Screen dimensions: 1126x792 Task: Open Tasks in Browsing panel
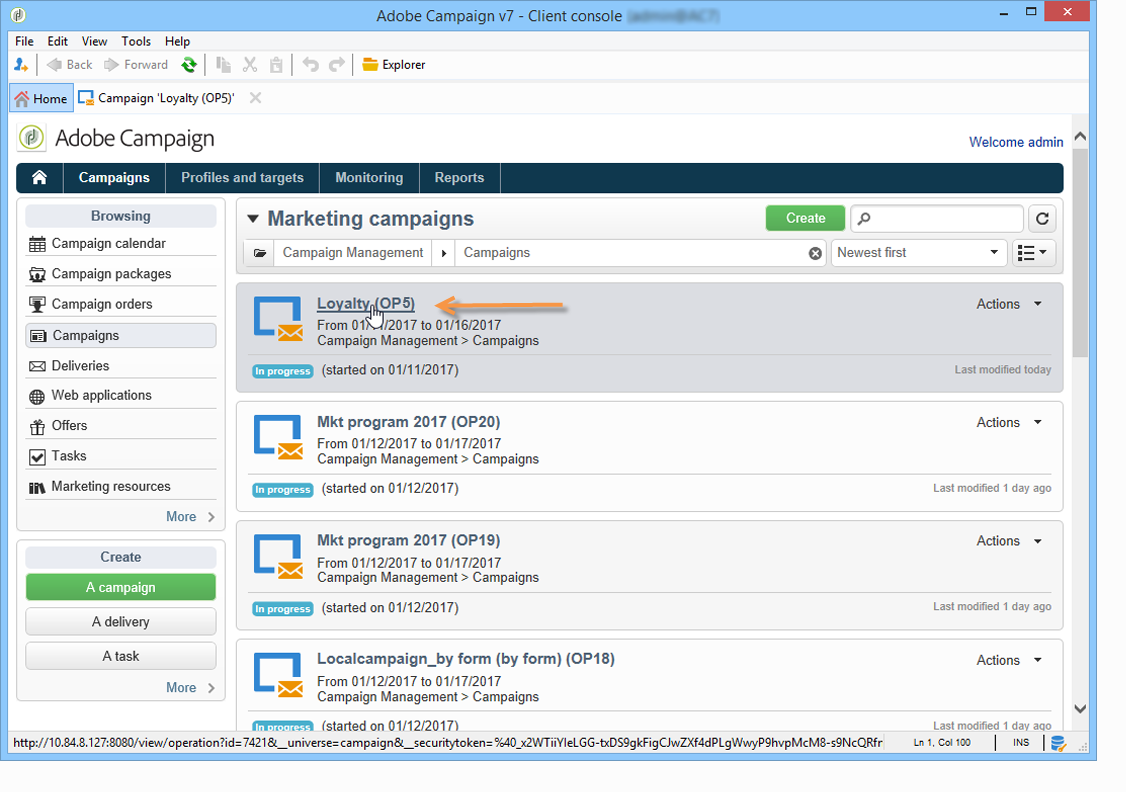click(121, 455)
